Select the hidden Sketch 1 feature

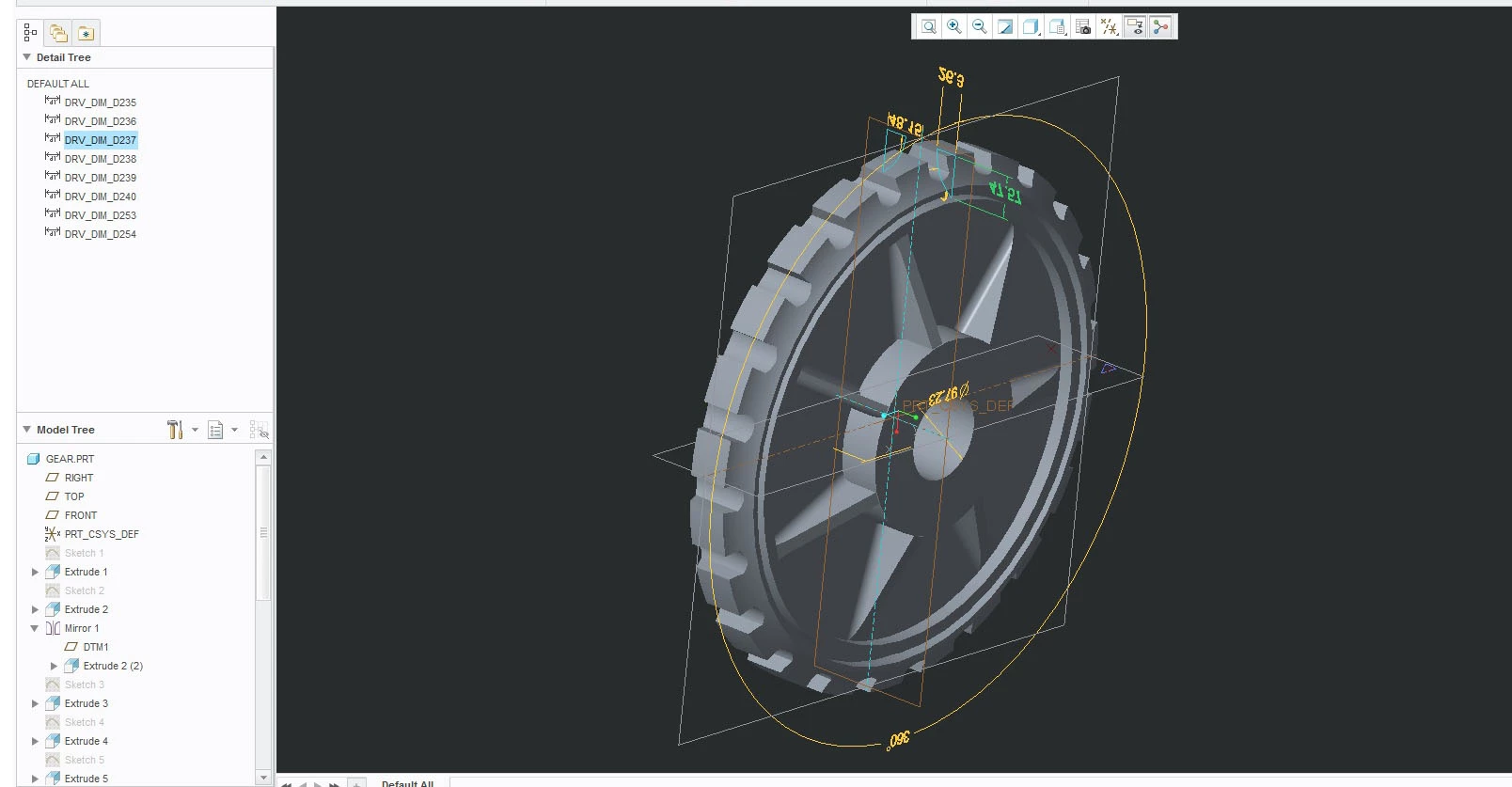(85, 553)
